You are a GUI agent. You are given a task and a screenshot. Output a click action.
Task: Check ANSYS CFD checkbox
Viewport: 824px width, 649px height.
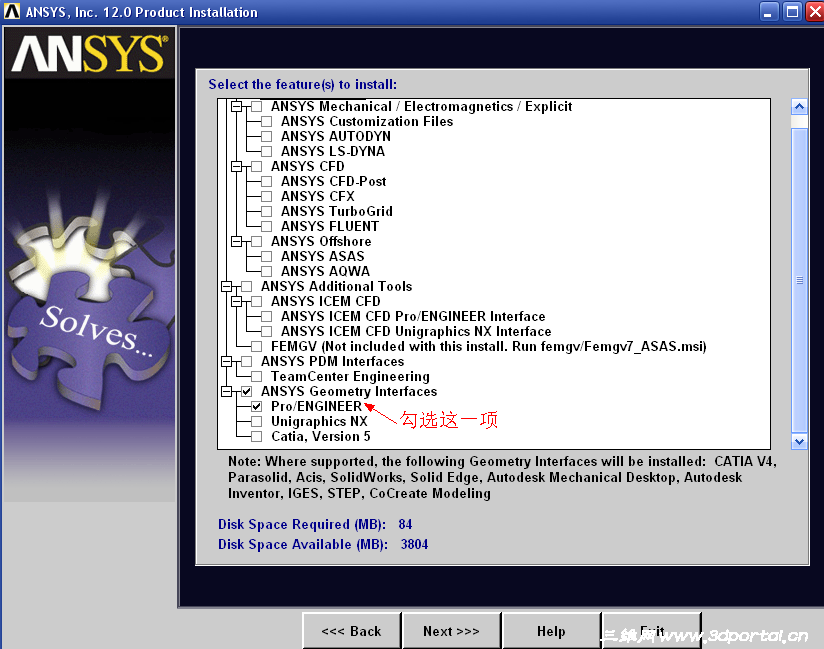coord(256,167)
